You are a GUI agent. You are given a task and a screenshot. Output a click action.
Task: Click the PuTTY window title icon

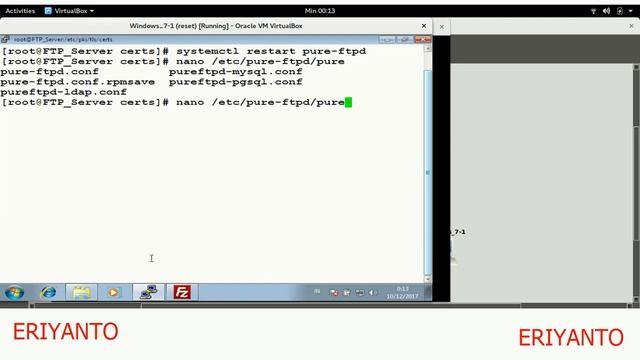click(5, 39)
